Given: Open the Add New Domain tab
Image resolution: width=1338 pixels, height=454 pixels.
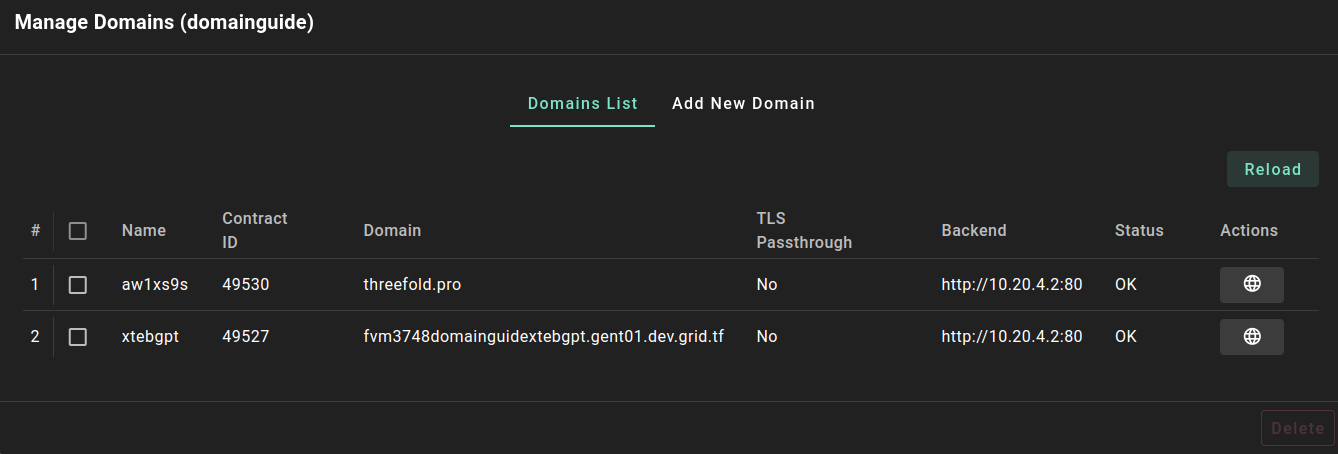Looking at the screenshot, I should coord(743,104).
